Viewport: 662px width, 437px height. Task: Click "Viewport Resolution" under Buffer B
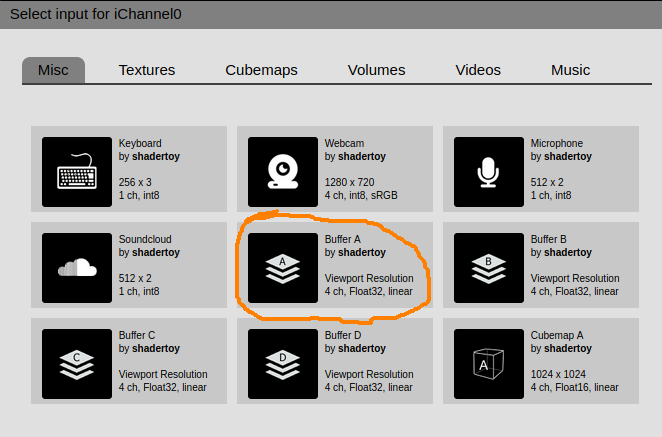coord(575,279)
